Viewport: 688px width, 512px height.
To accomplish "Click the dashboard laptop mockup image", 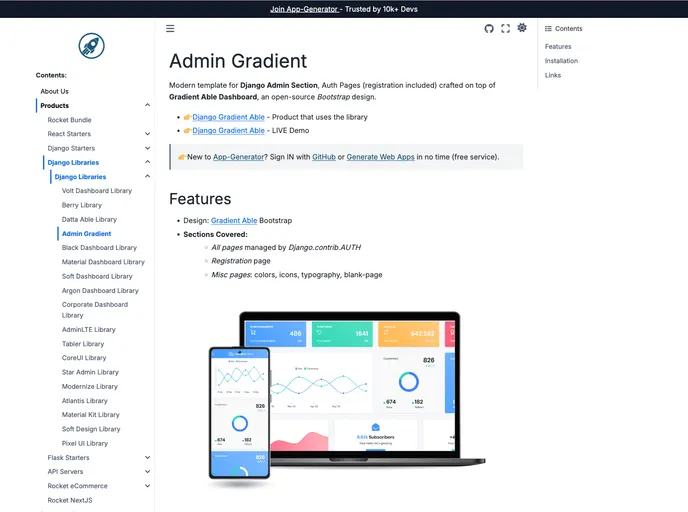I will tap(347, 400).
